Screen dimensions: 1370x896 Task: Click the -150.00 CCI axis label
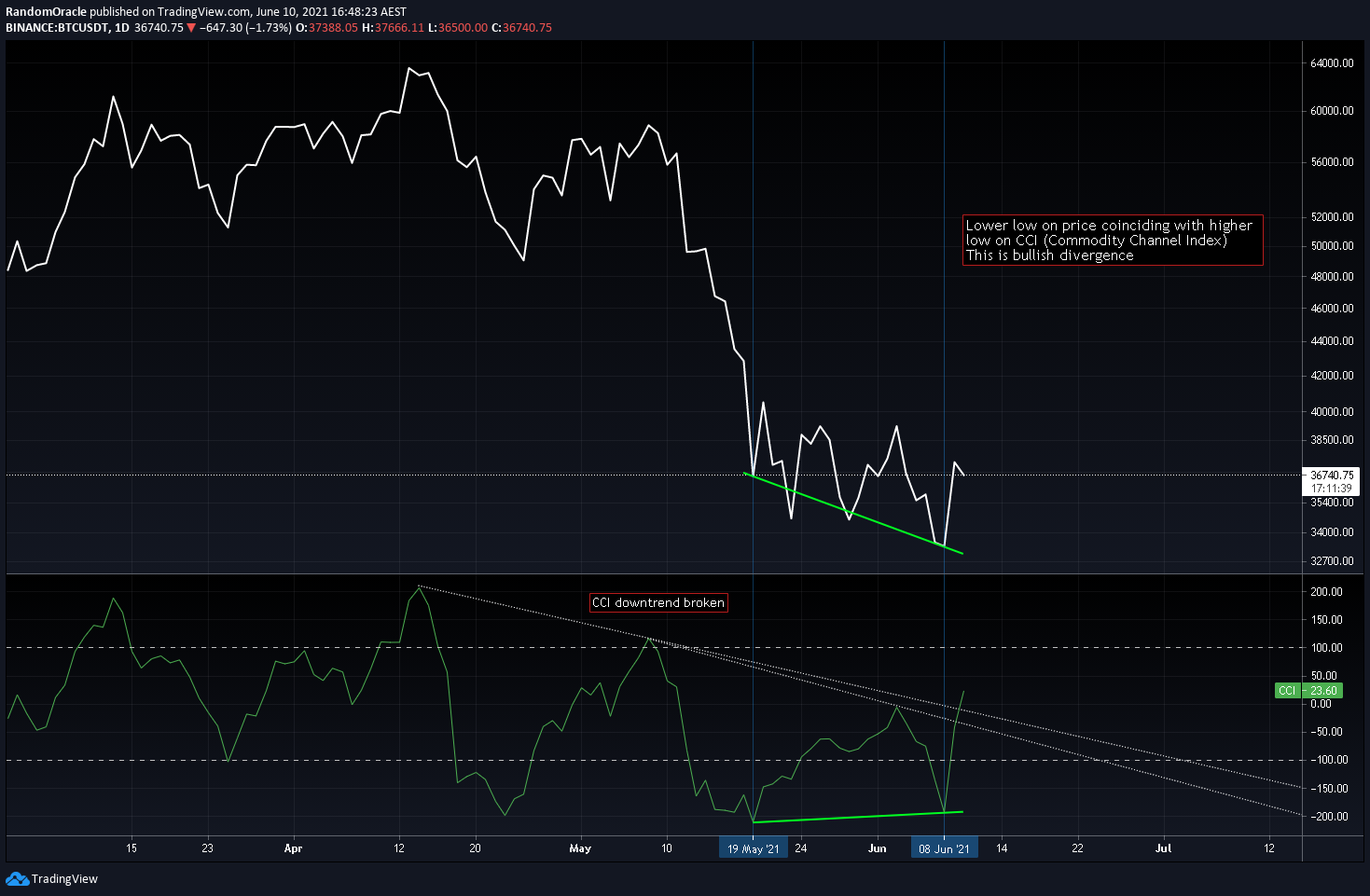1328,789
